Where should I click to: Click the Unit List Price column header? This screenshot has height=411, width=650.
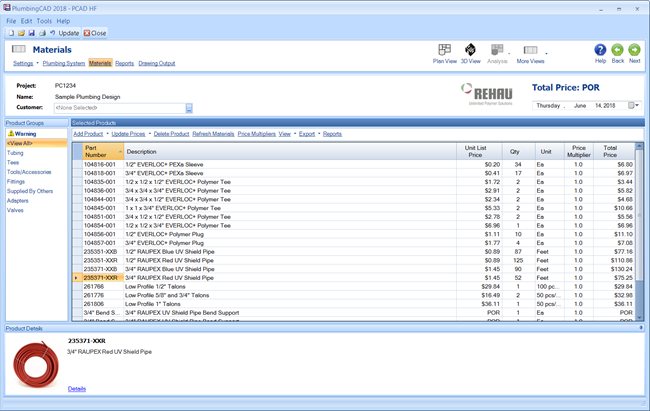click(x=479, y=151)
